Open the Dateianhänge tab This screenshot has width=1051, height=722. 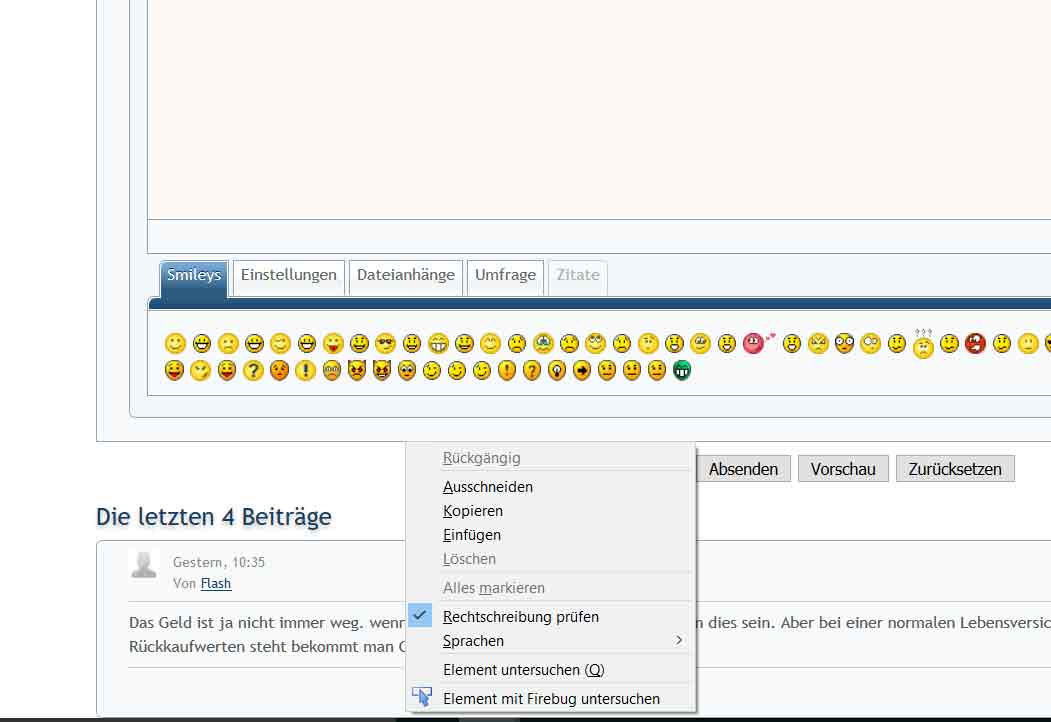(405, 276)
